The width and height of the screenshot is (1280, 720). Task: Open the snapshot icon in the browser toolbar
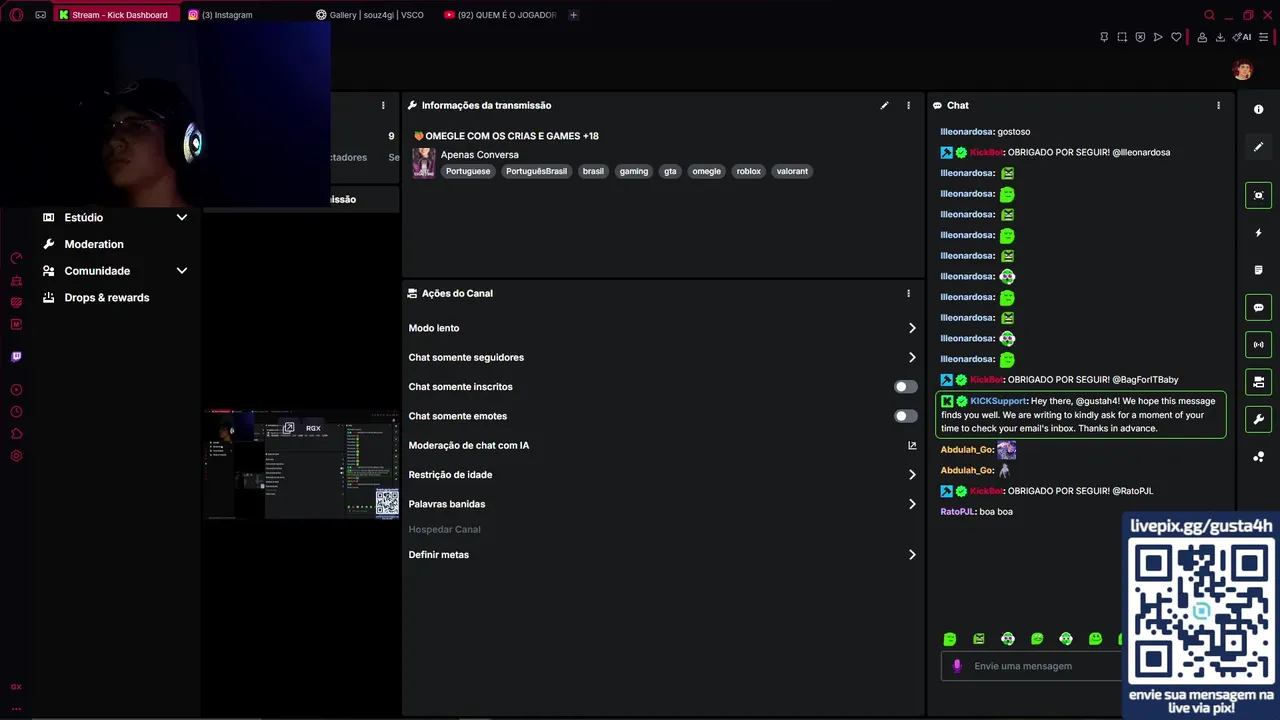(1122, 37)
